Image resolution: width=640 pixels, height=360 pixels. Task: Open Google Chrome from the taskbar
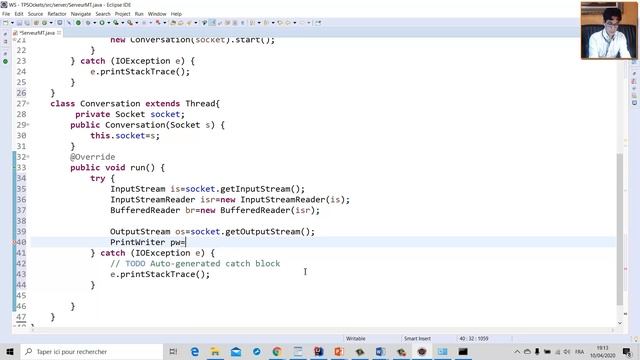point(277,351)
